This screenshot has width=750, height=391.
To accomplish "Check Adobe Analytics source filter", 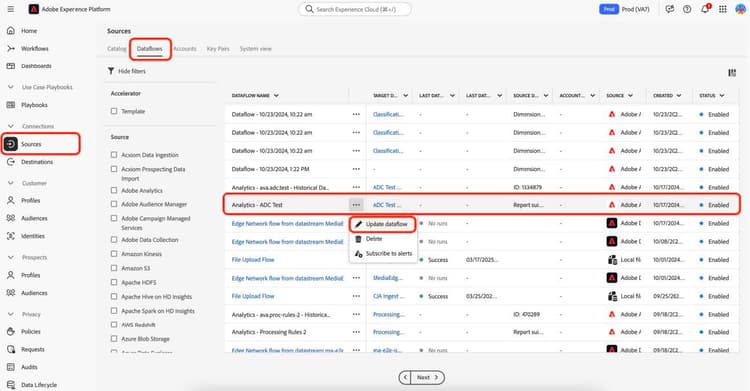I will (114, 190).
